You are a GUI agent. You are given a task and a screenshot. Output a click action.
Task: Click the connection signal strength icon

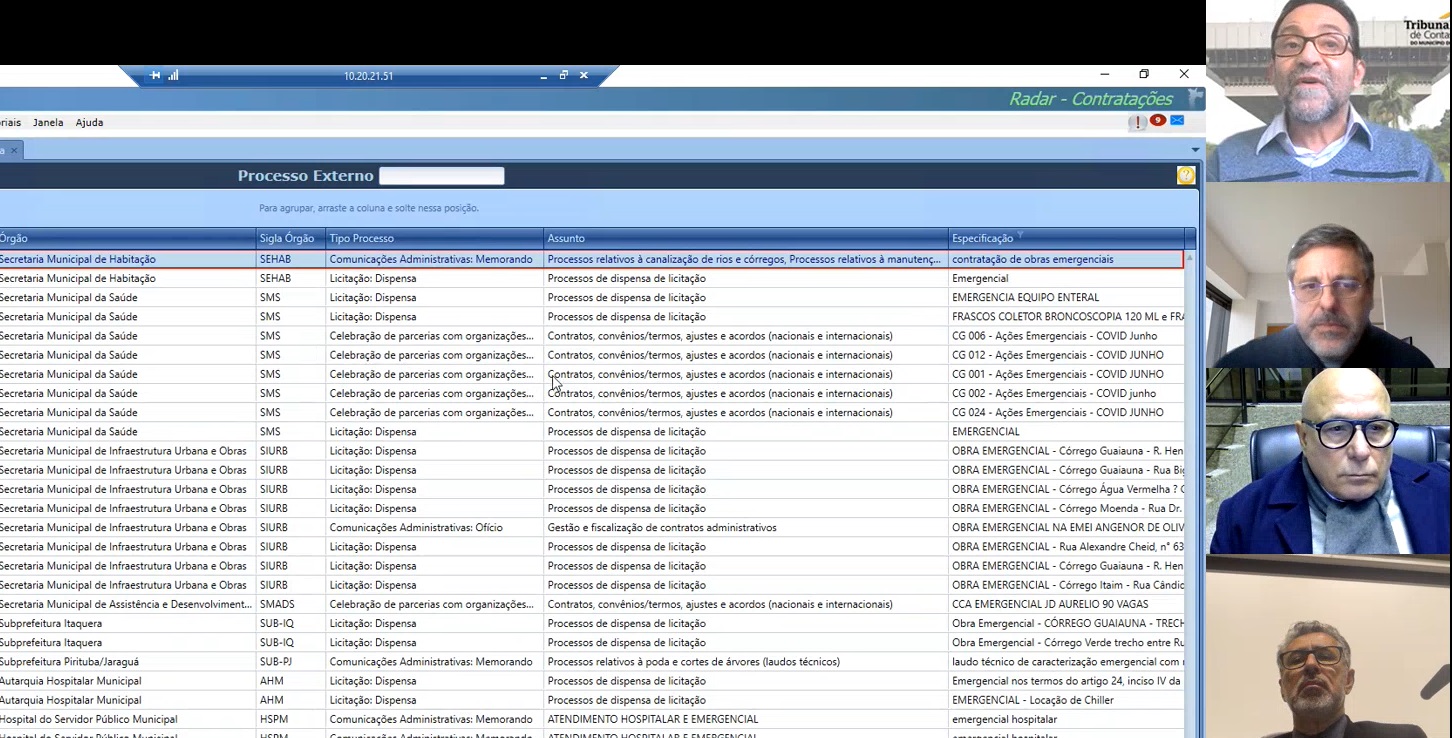pyautogui.click(x=173, y=76)
